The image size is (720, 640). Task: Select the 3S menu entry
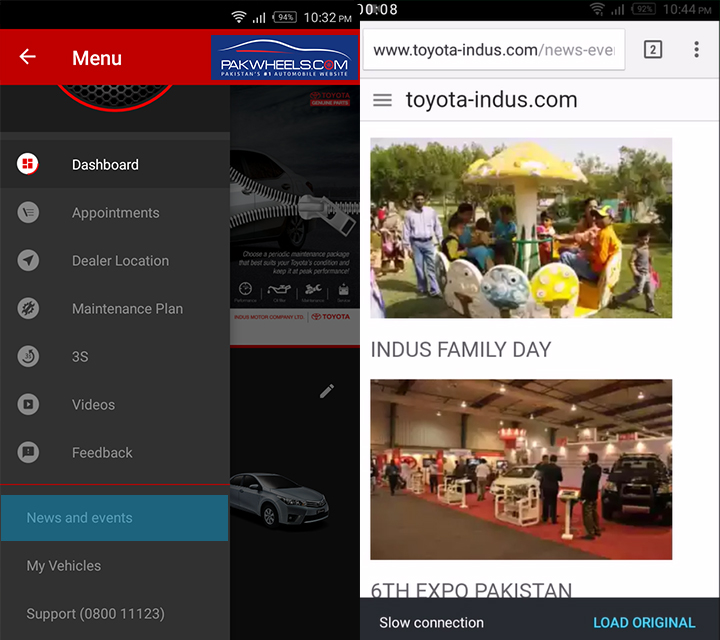click(x=115, y=356)
